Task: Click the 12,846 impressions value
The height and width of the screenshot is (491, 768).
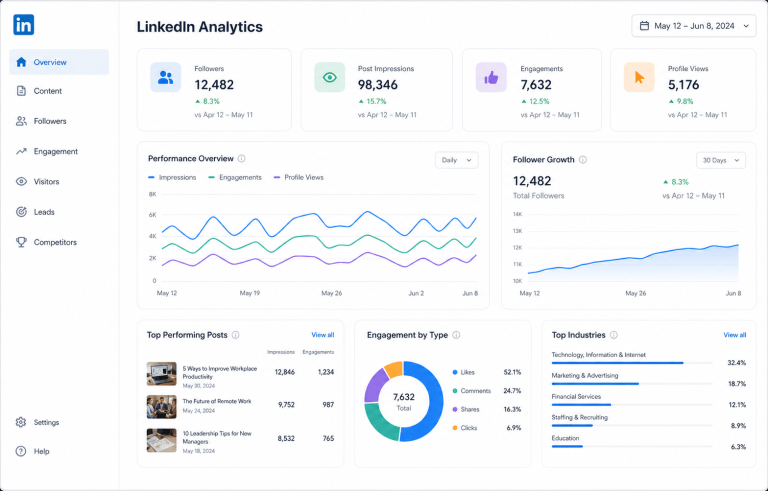Action: click(285, 372)
